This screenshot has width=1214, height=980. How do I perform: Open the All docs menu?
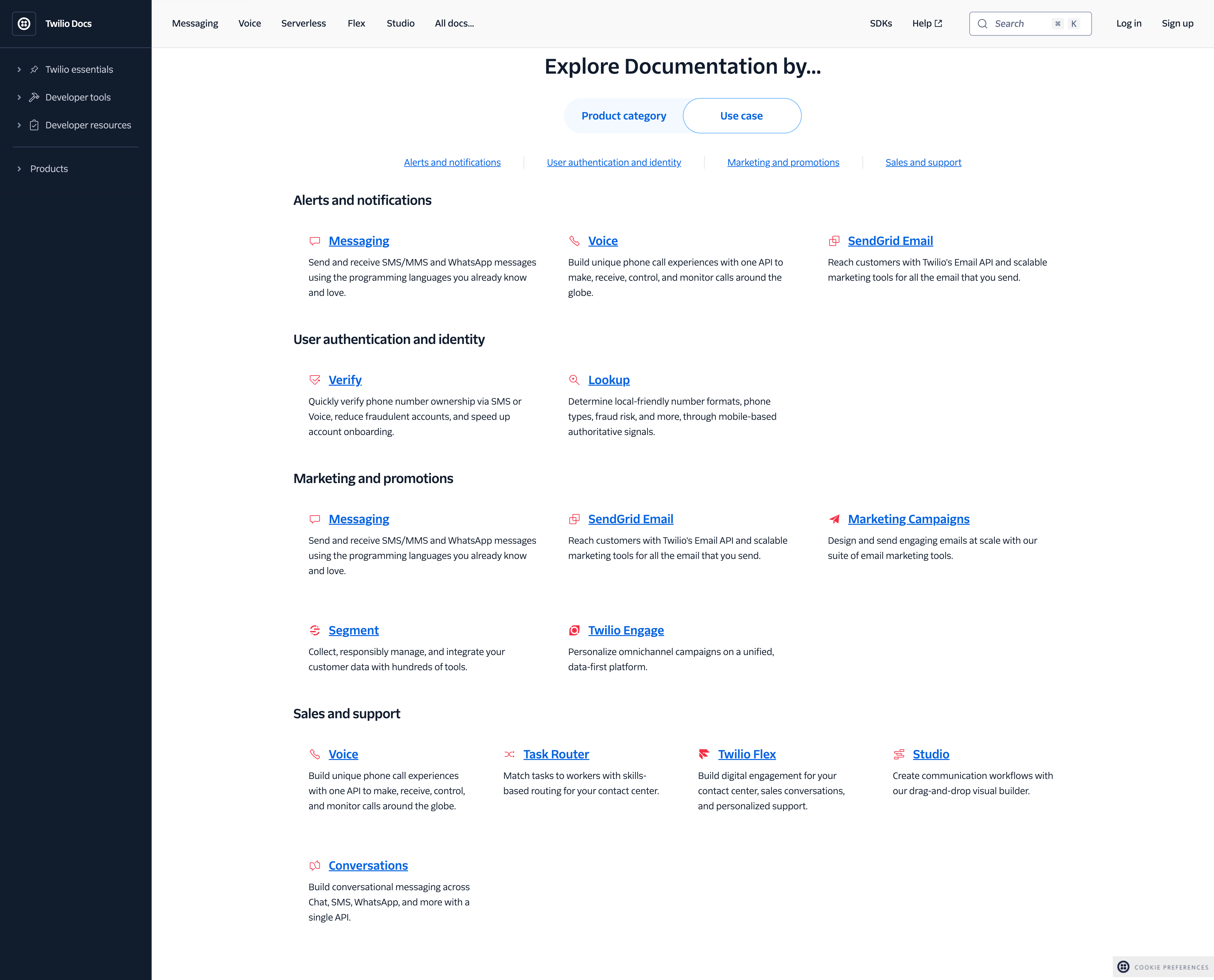point(454,23)
